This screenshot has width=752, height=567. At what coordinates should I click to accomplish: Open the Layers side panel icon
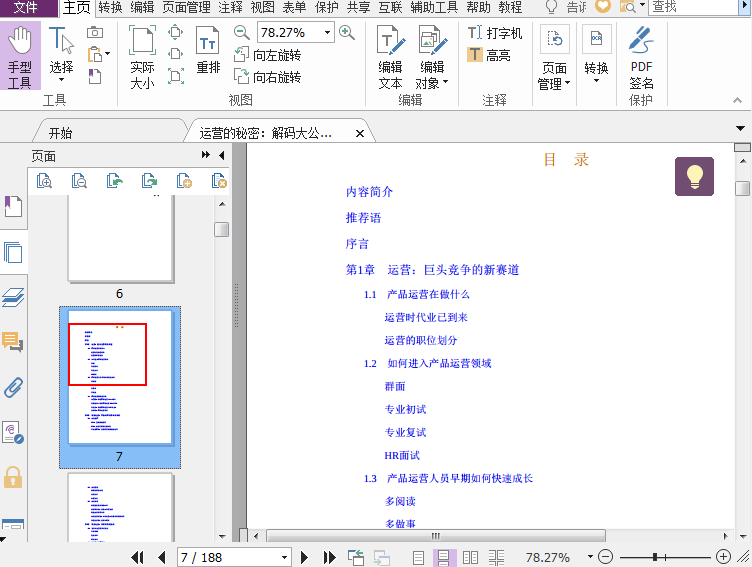[13, 297]
